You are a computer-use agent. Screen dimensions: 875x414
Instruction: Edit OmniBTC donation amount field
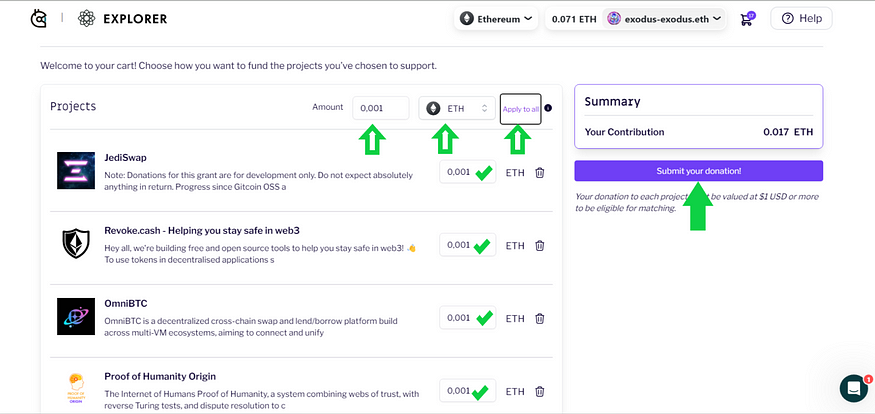point(459,318)
